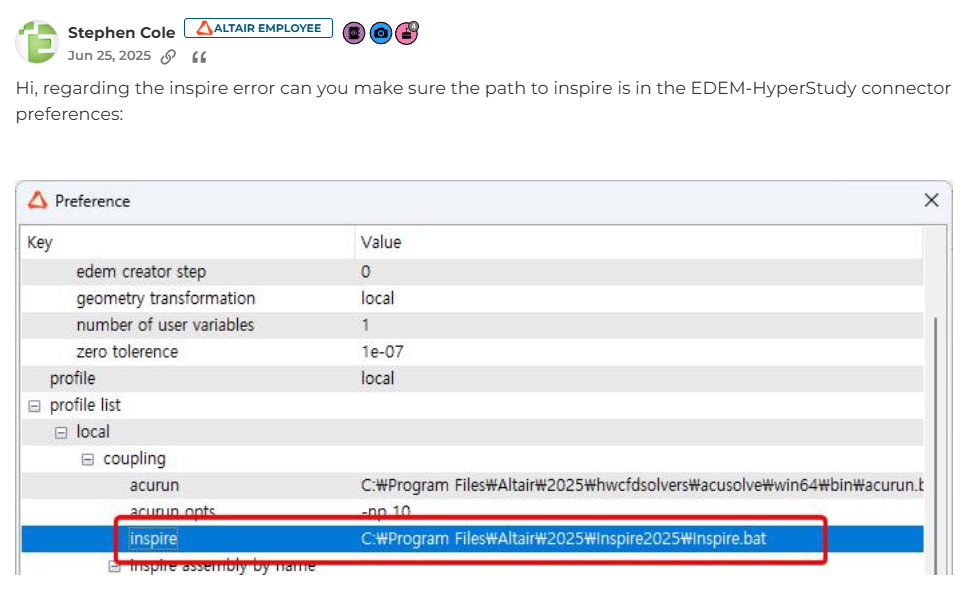
Task: Select the geometry transformation row
Action: coord(472,298)
